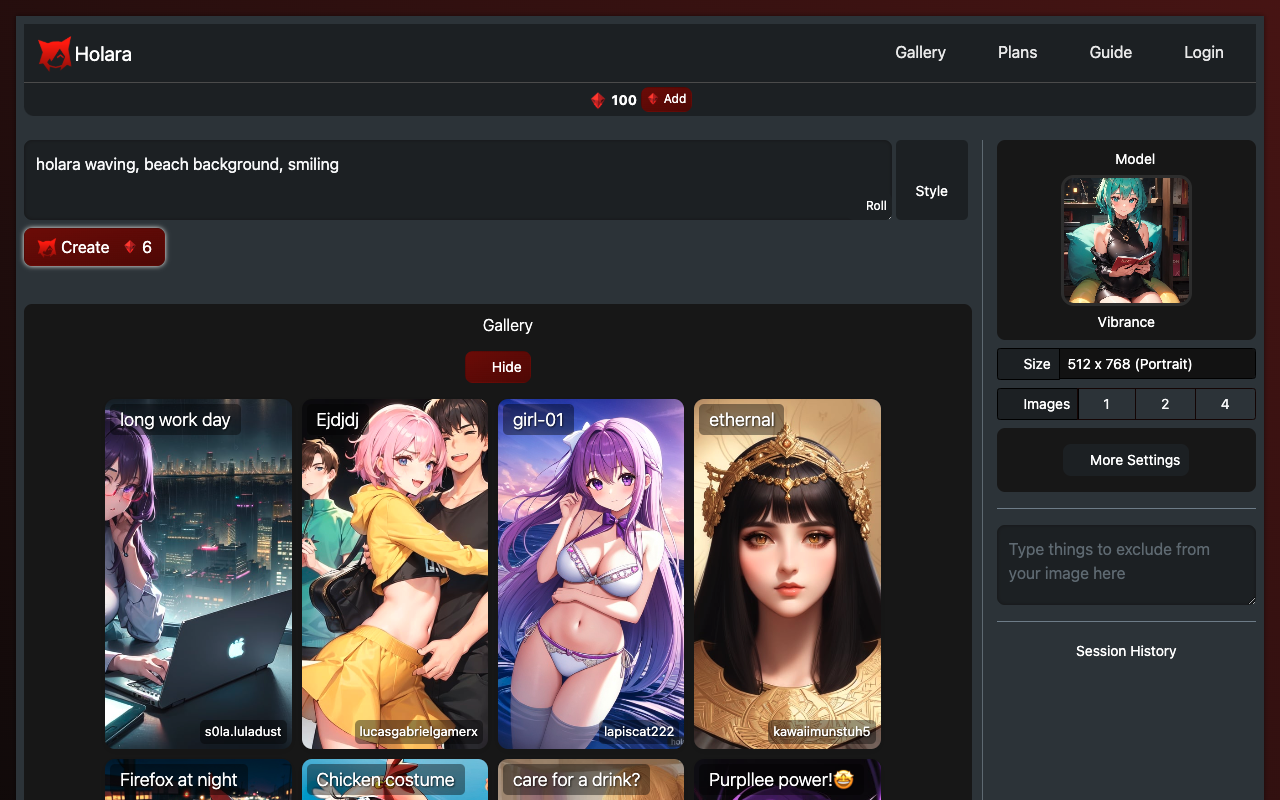Expand More Settings
The width and height of the screenshot is (1280, 800).
(1126, 460)
